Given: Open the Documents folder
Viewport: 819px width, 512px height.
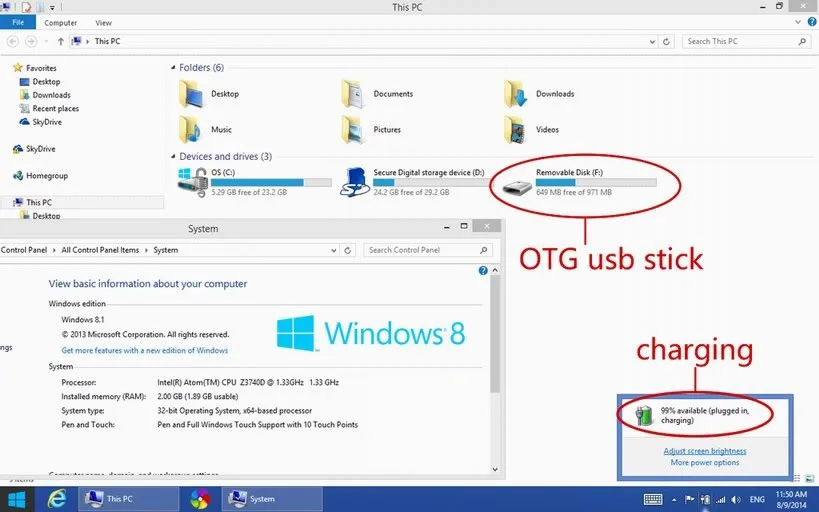Looking at the screenshot, I should [x=377, y=94].
